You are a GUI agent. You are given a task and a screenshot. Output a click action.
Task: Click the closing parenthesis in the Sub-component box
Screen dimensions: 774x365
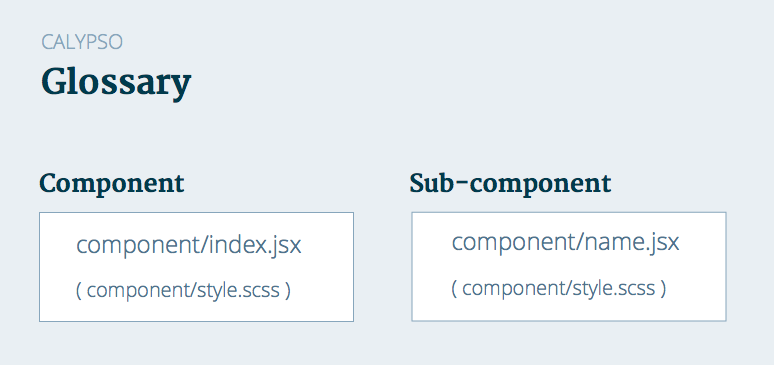(663, 288)
